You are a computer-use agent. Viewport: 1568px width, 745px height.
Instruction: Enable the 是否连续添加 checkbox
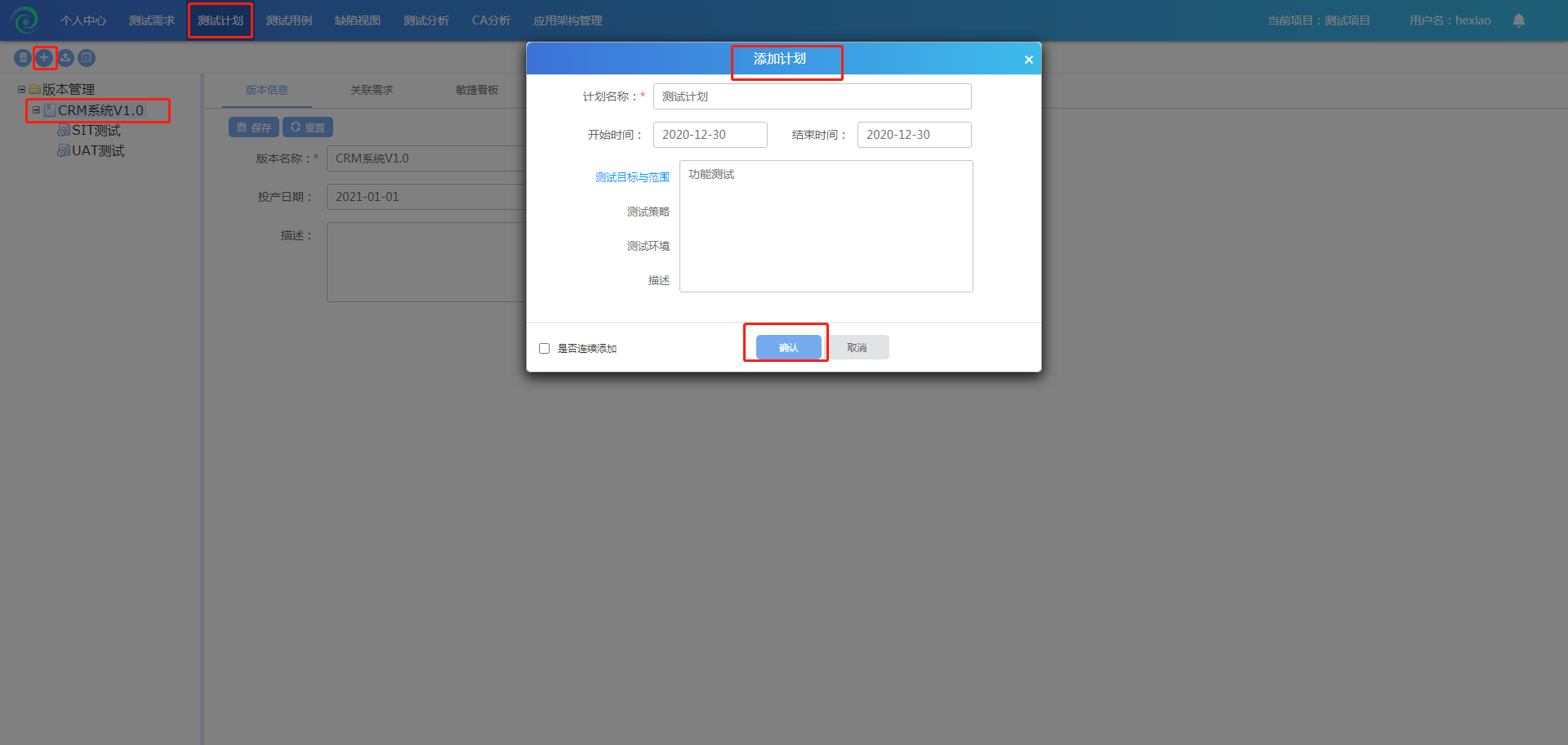tap(544, 349)
